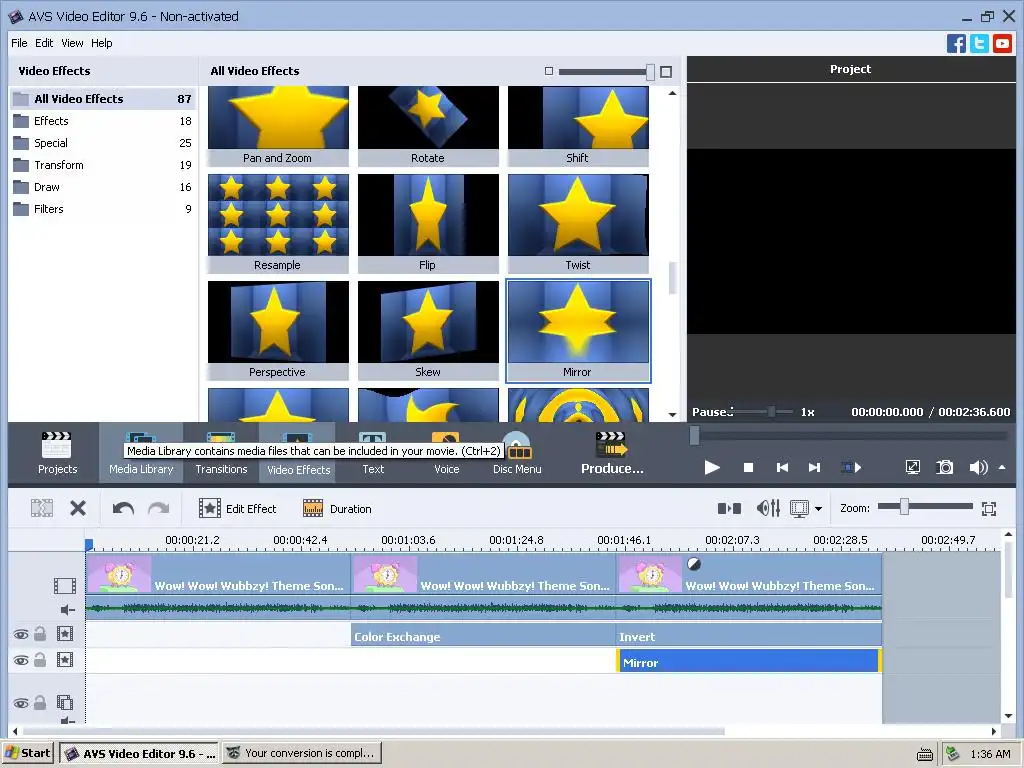Screen dimensions: 1024x768
Task: Expand the volume level arrow
Action: pos(1002,468)
